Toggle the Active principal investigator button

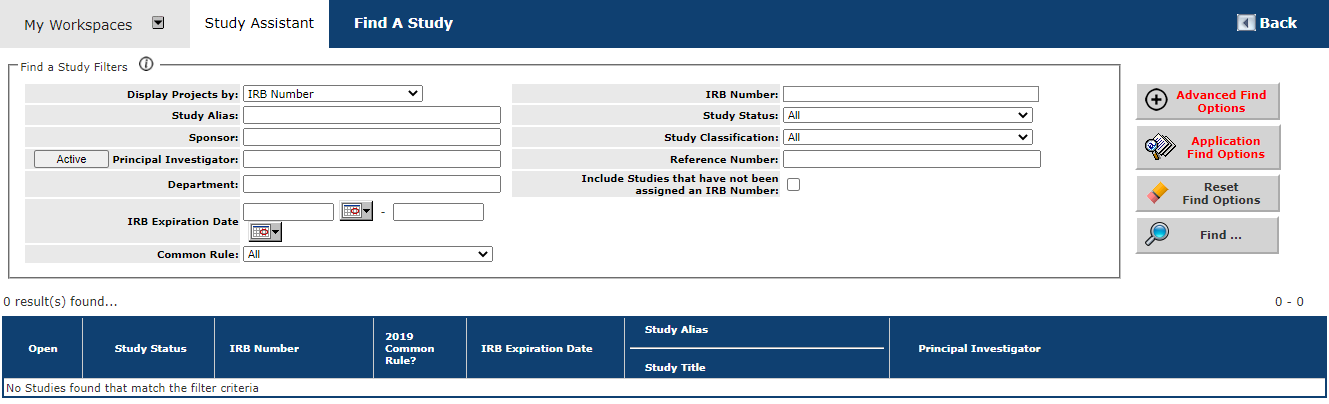71,159
